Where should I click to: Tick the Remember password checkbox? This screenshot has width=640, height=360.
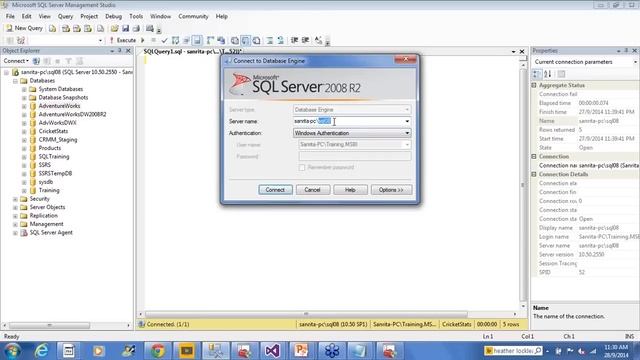pyautogui.click(x=302, y=168)
